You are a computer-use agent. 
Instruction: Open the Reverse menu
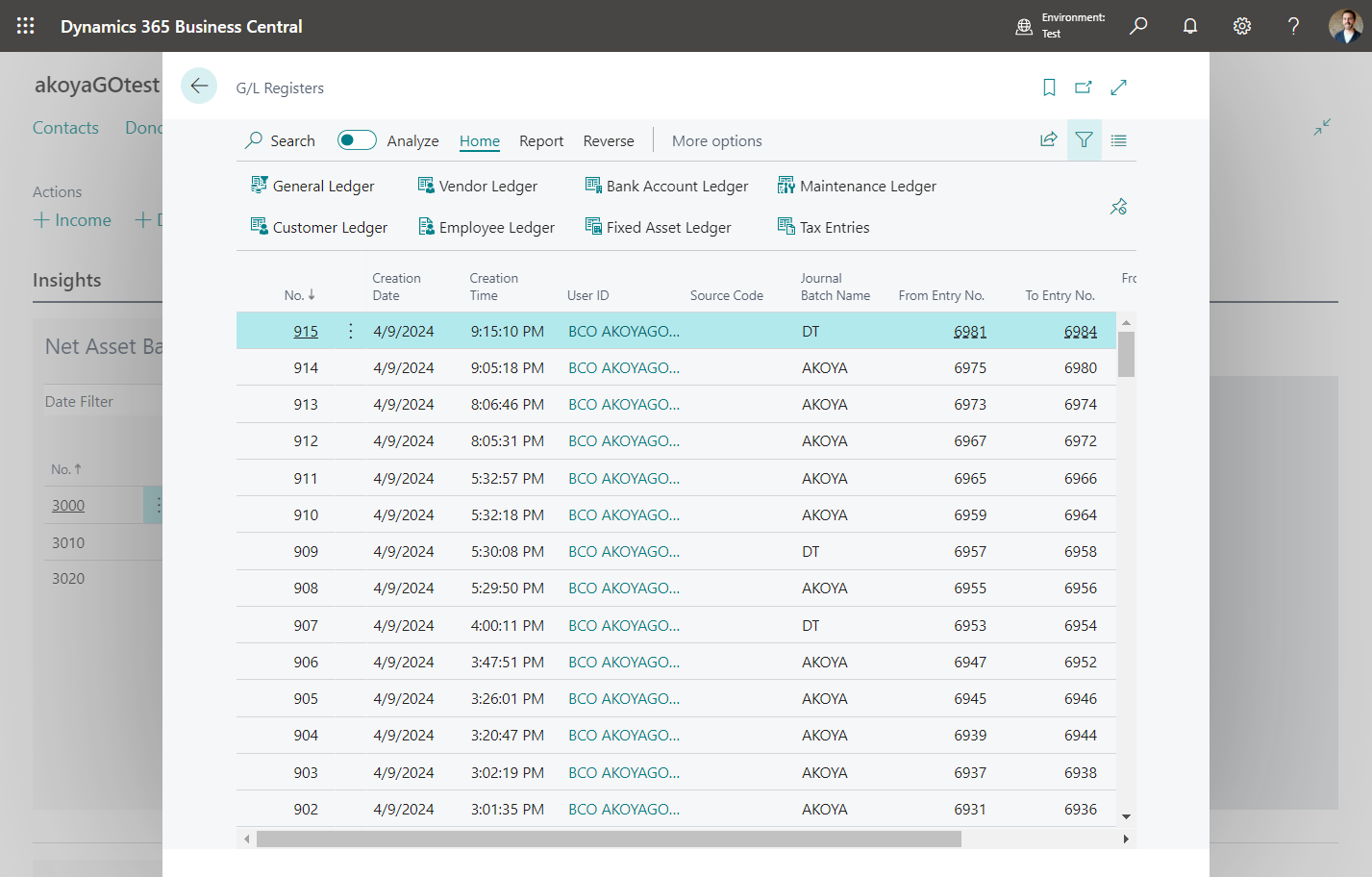click(609, 140)
